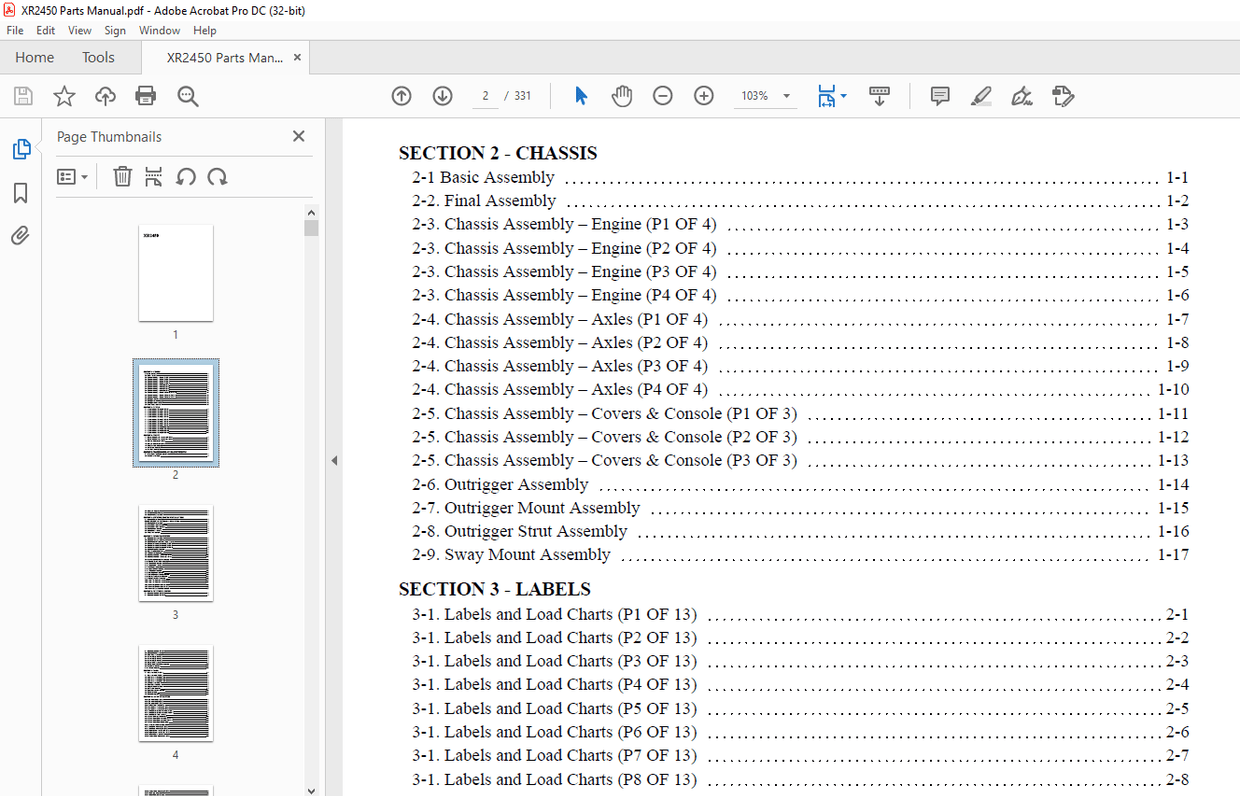This screenshot has height=796, width=1240.
Task: Open the View menu
Action: coord(80,31)
